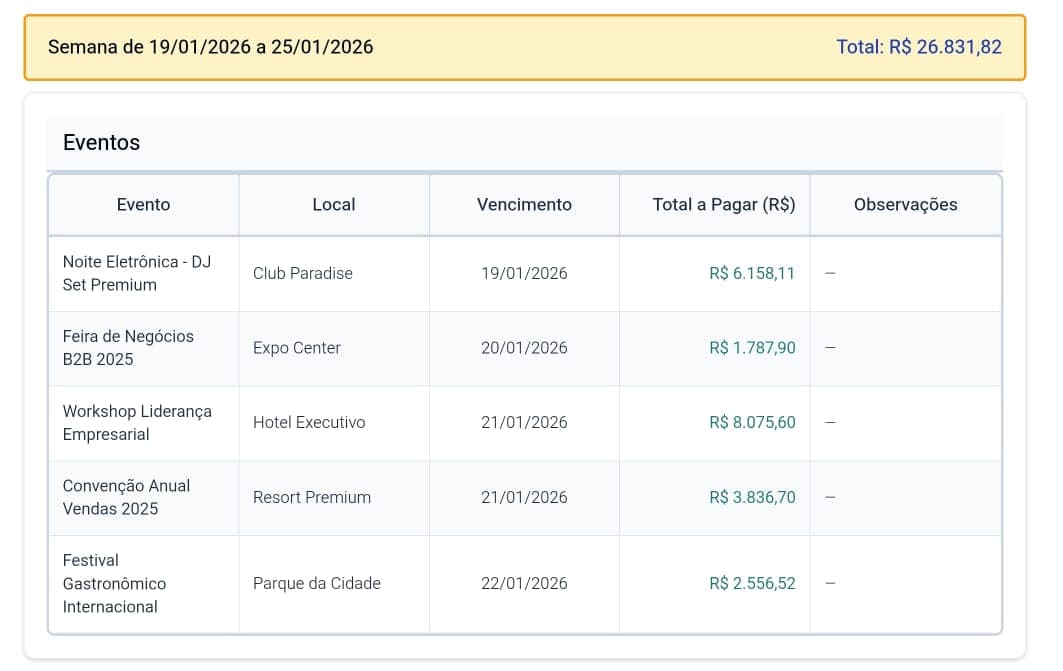Sort the table by Vencimento column
Image resolution: width=1063 pixels, height=671 pixels.
pos(523,204)
